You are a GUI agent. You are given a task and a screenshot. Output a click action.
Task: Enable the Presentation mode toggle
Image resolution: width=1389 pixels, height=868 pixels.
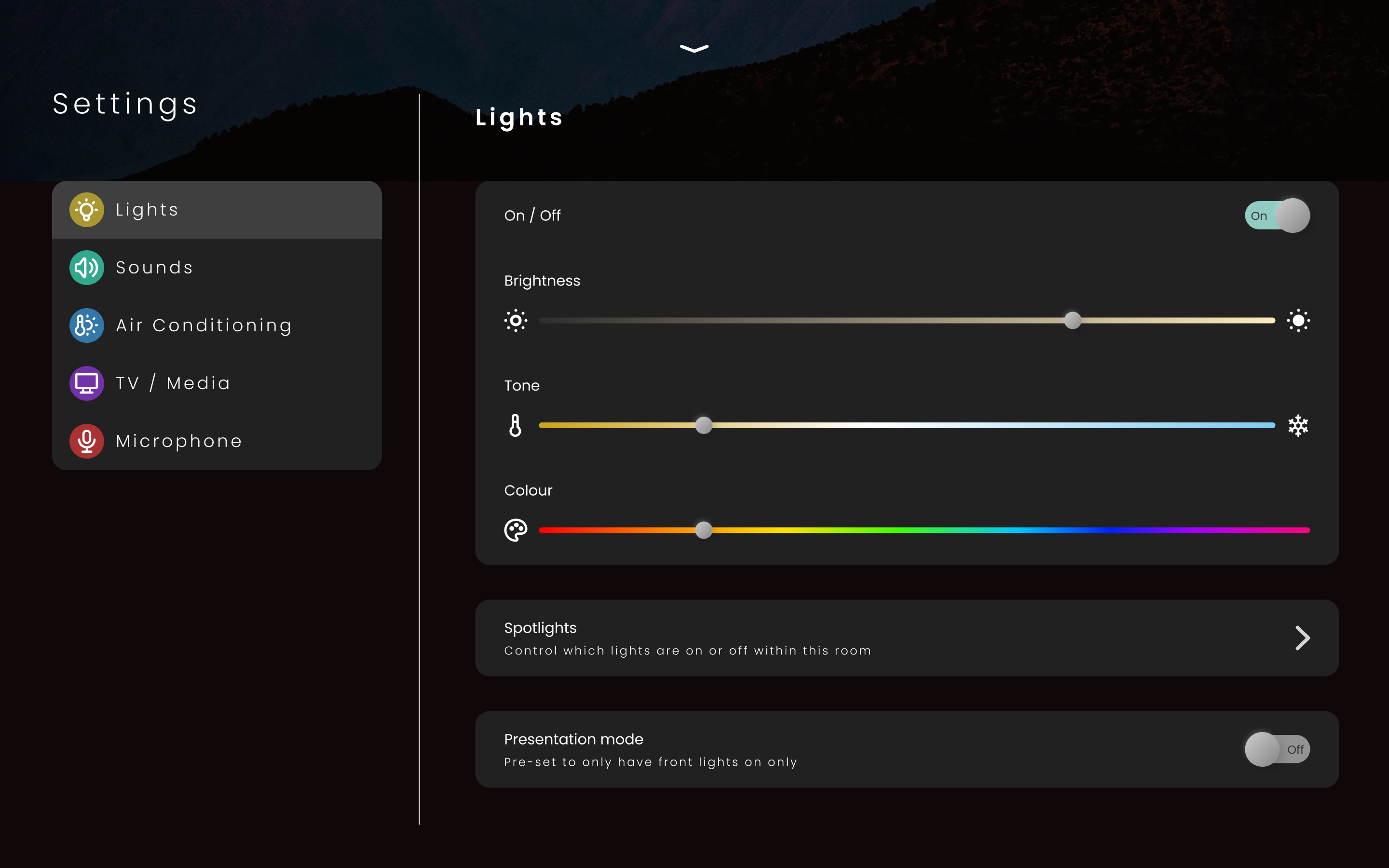tap(1277, 749)
